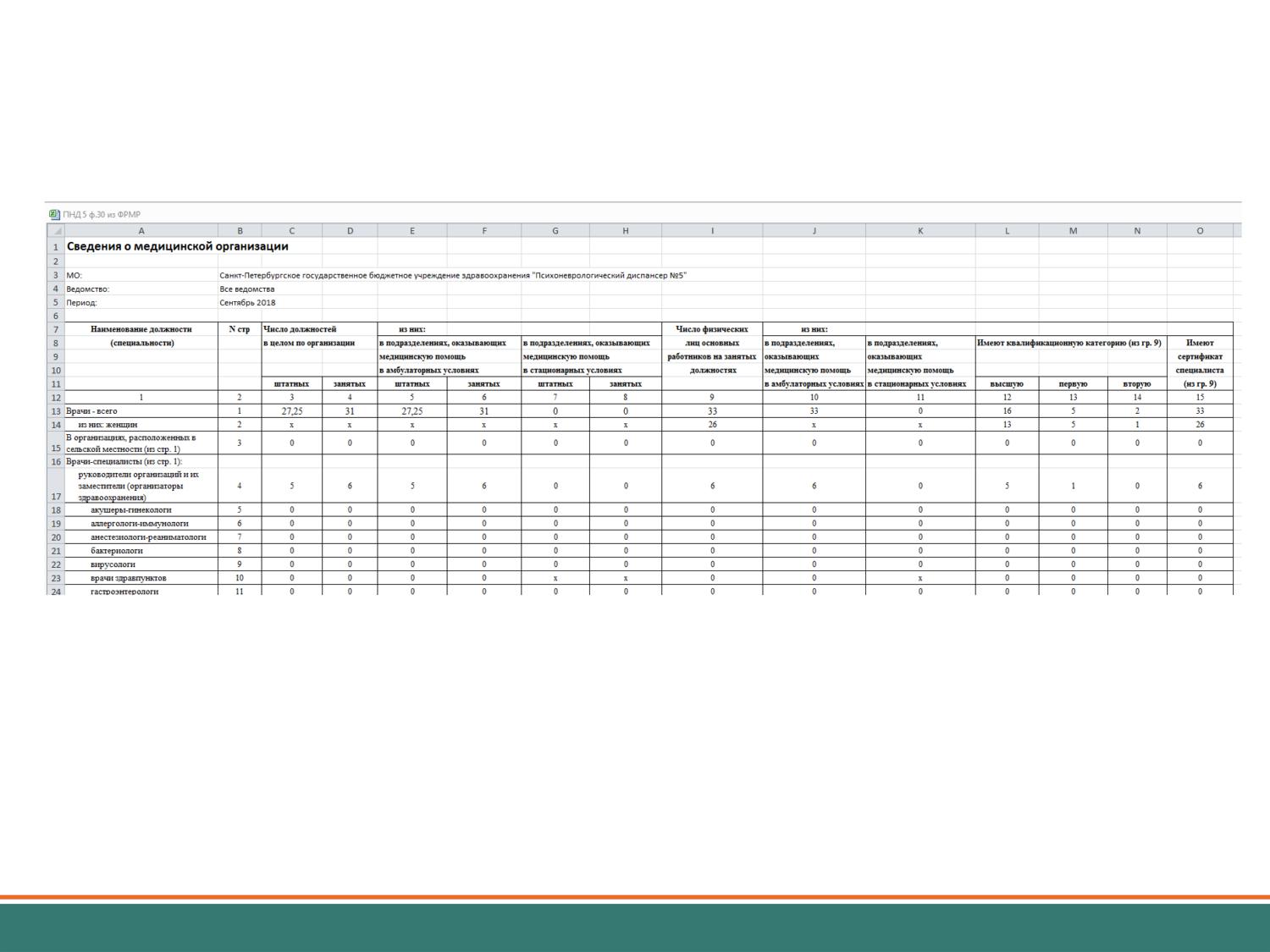This screenshot has height=952, width=1270.
Task: Click the 'бактериологи' row label
Action: (117, 551)
